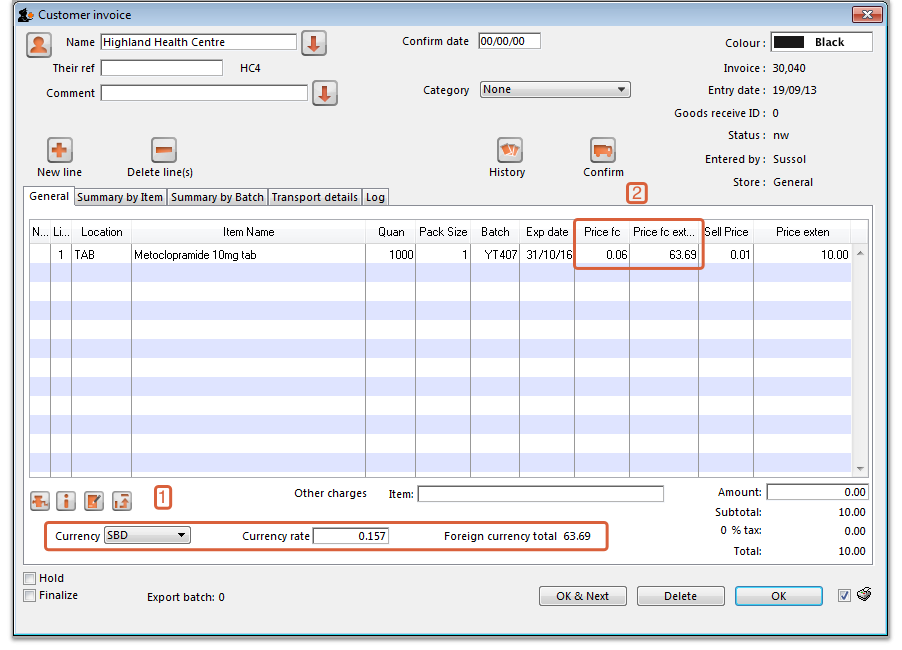Tick the Finalize checkbox
Image resolution: width=902 pixels, height=650 pixels.
tap(30, 595)
